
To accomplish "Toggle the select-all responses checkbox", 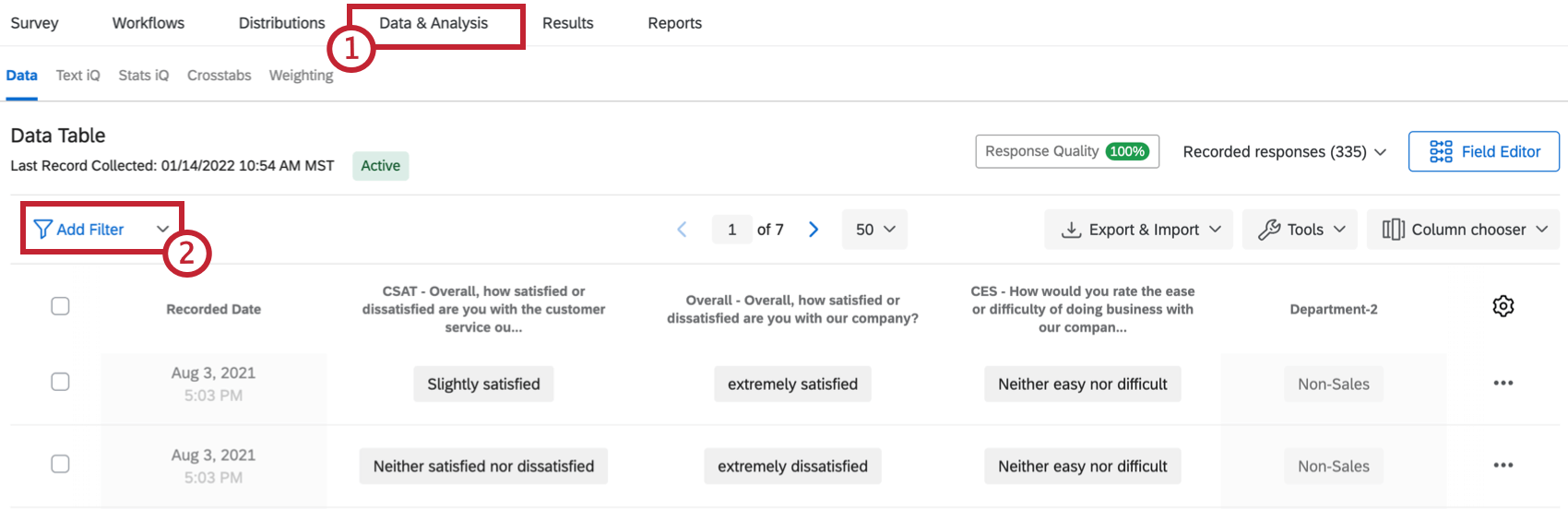I will (60, 306).
